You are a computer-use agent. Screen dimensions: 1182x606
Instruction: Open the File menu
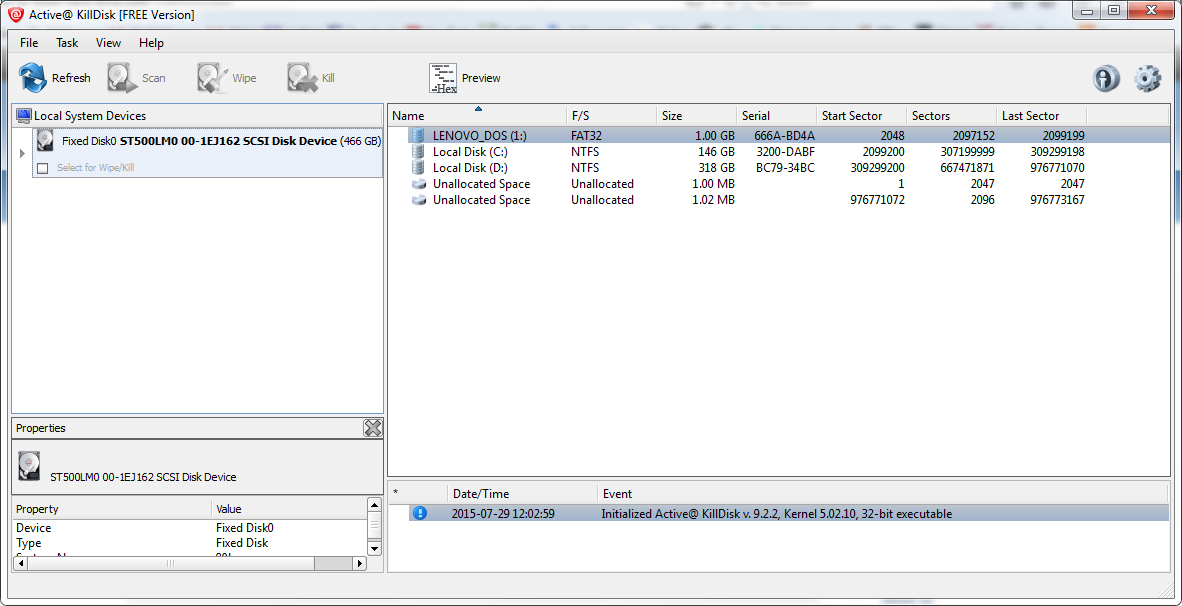coord(29,43)
